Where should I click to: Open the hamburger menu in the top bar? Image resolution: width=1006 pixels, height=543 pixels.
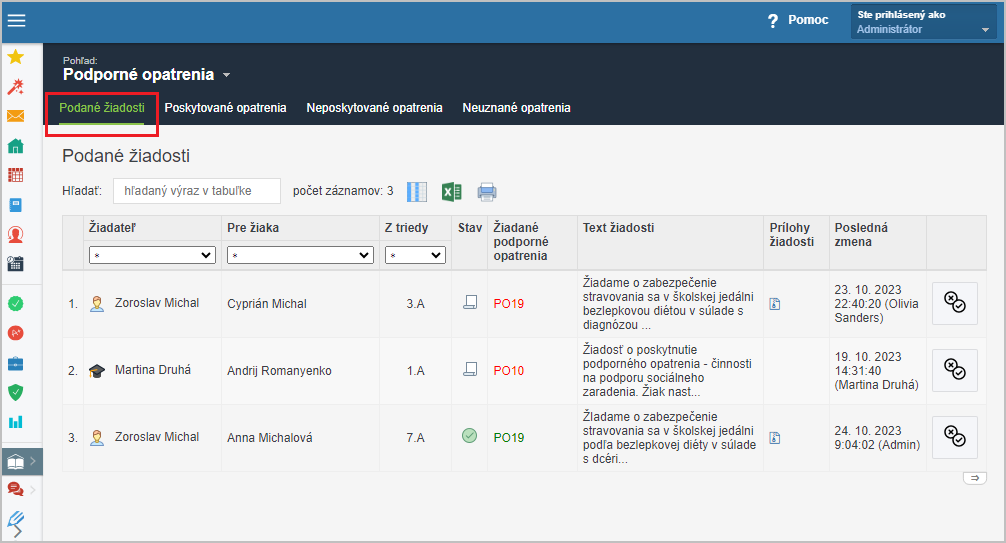[16, 21]
